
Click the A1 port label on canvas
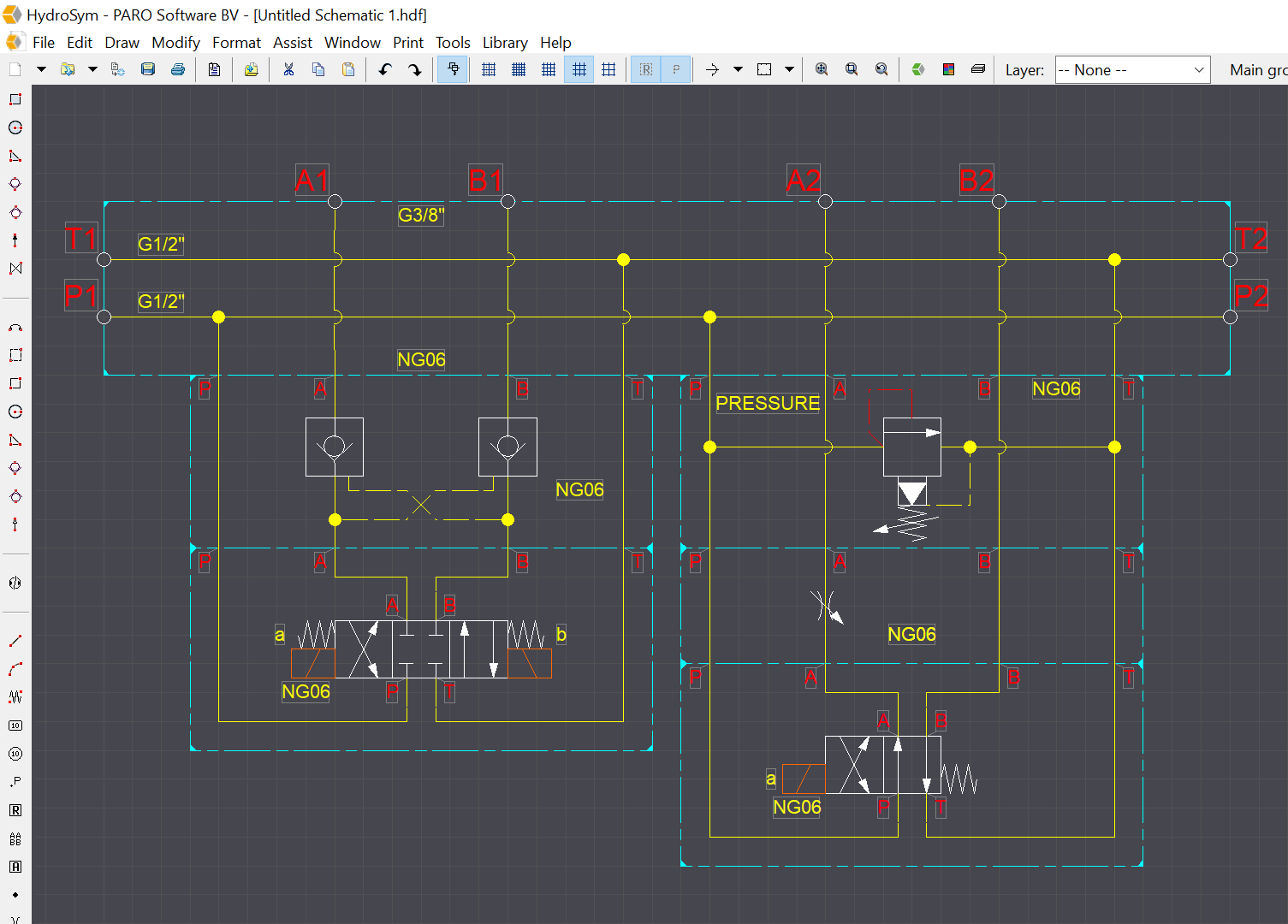pos(312,181)
